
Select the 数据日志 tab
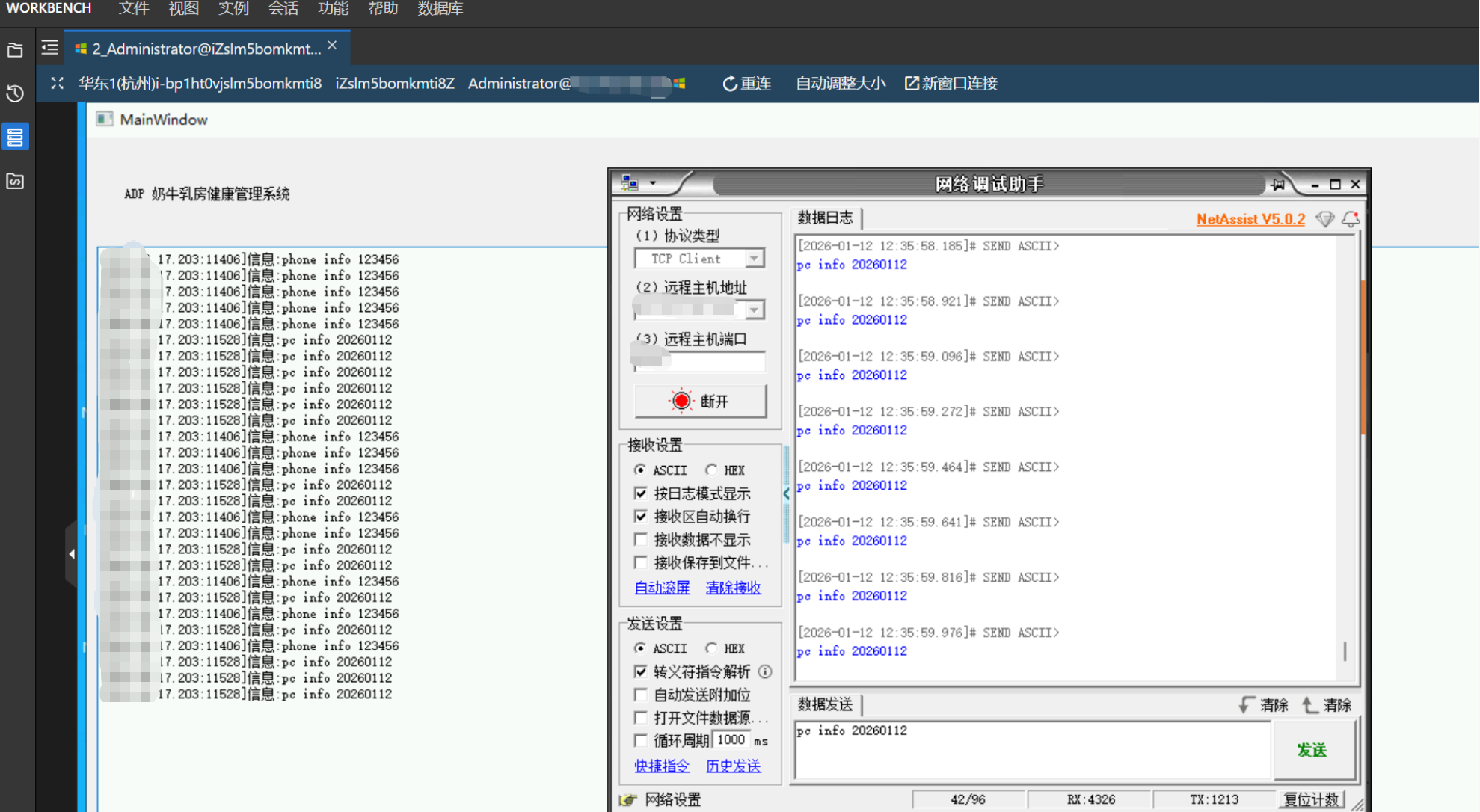click(x=825, y=218)
